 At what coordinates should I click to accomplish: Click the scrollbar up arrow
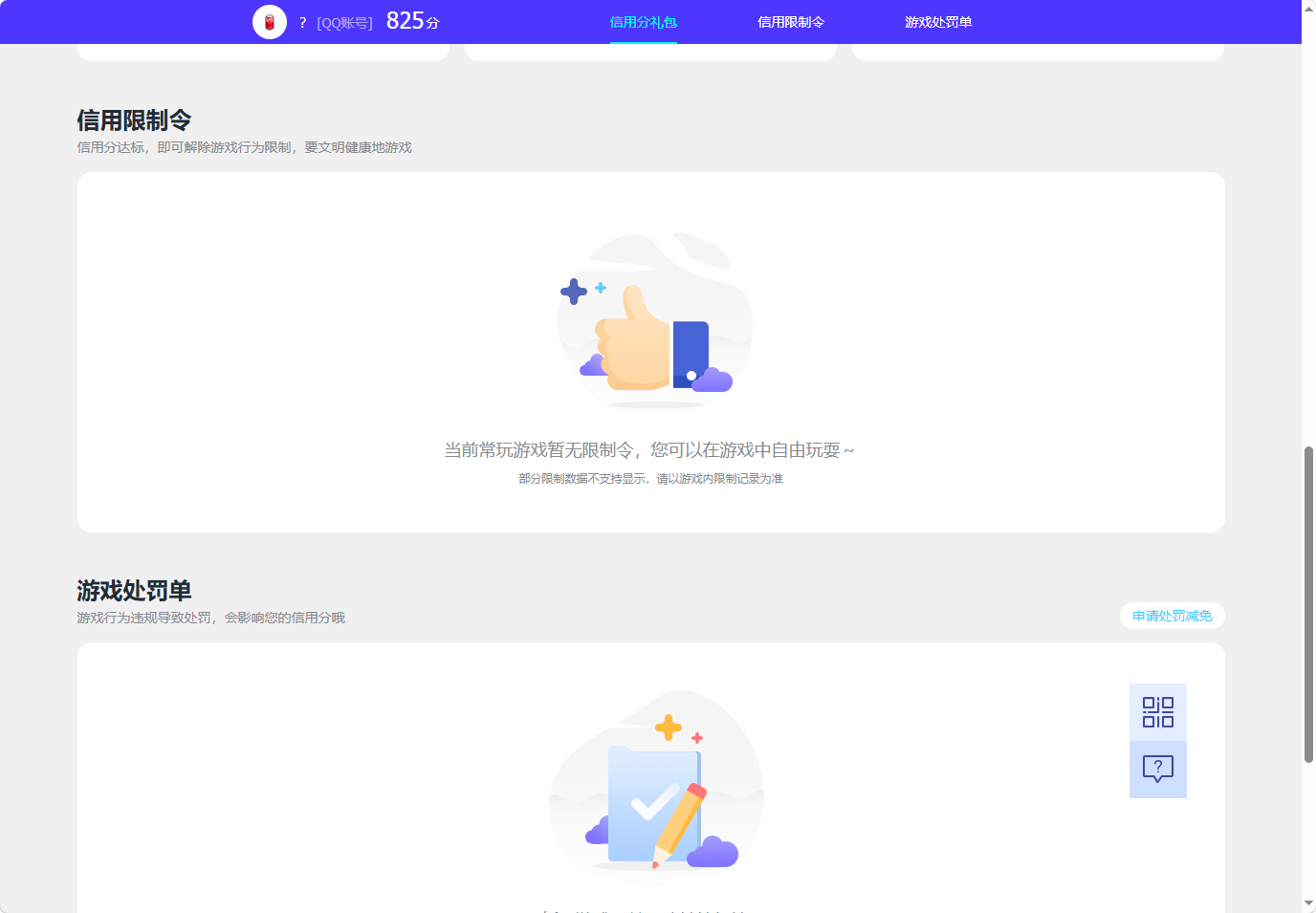pyautogui.click(x=1308, y=8)
